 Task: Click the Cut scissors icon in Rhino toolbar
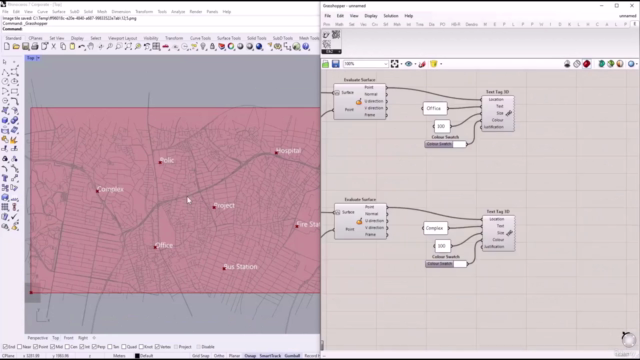pyautogui.click(x=53, y=47)
